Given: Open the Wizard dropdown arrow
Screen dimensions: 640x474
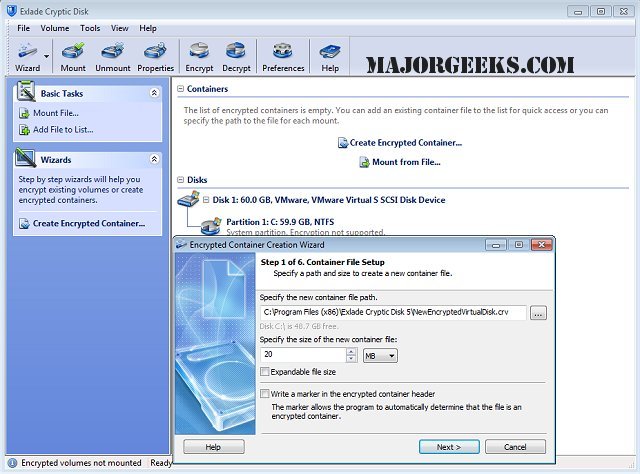Looking at the screenshot, I should point(47,57).
